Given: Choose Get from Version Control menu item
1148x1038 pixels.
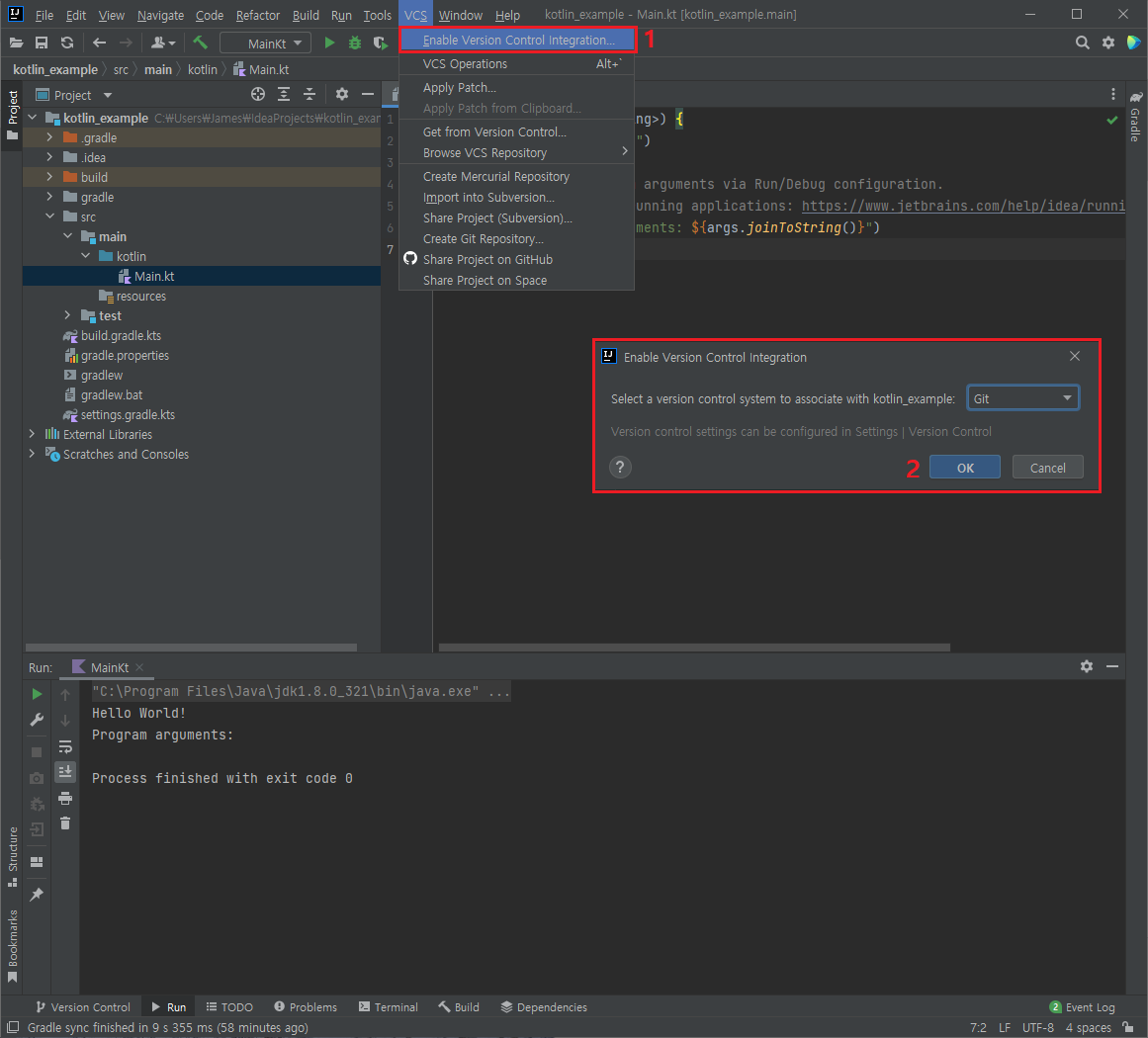Looking at the screenshot, I should 517,131.
